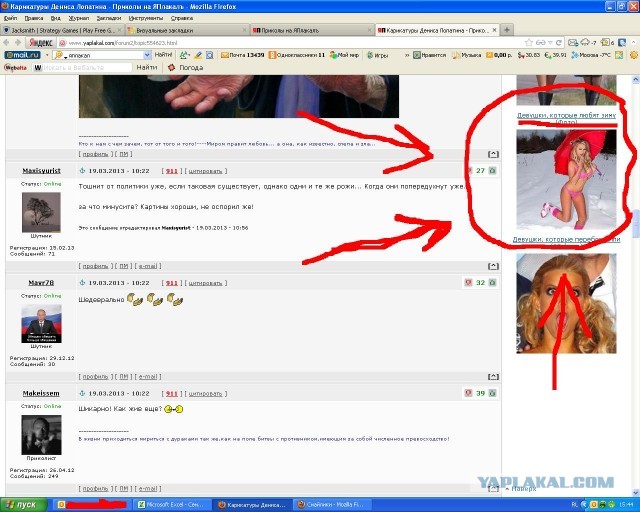Expand the mail.ru search suggestions dropdown
Screen dimensions: 640x512
pos(147,55)
